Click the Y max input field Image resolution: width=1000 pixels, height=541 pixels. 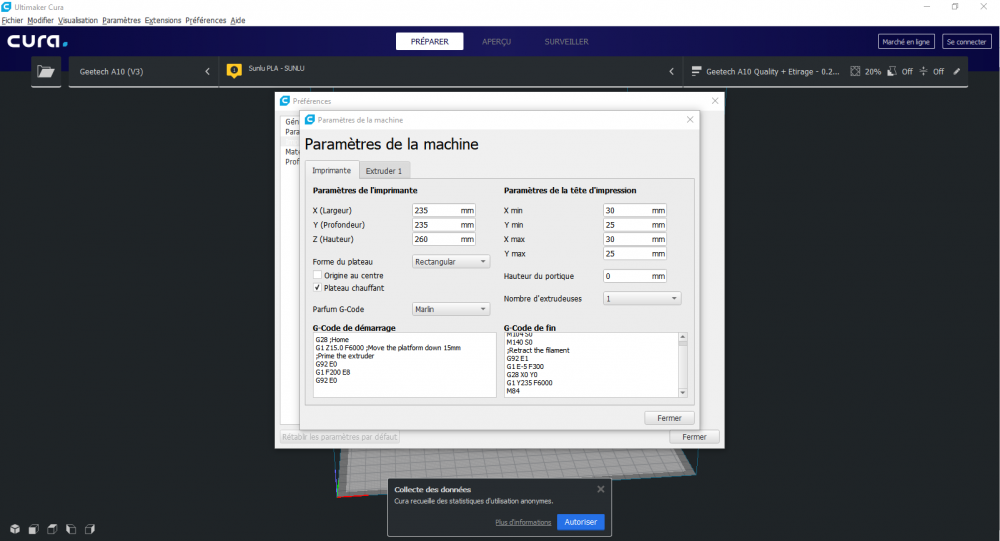[x=635, y=253]
